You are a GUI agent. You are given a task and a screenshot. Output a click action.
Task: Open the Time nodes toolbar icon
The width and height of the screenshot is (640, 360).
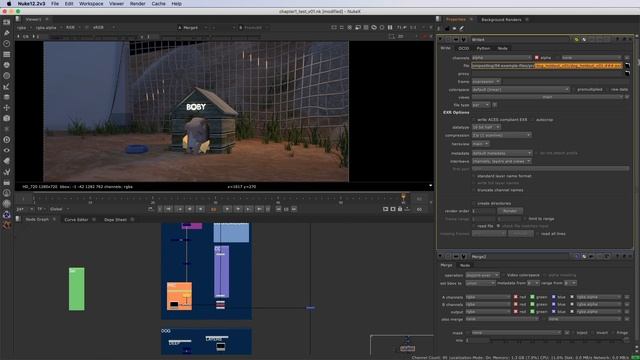coord(7,43)
